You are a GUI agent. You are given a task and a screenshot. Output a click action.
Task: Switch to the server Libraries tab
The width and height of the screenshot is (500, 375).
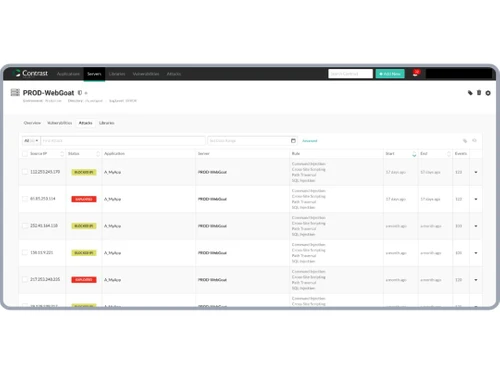[107, 123]
